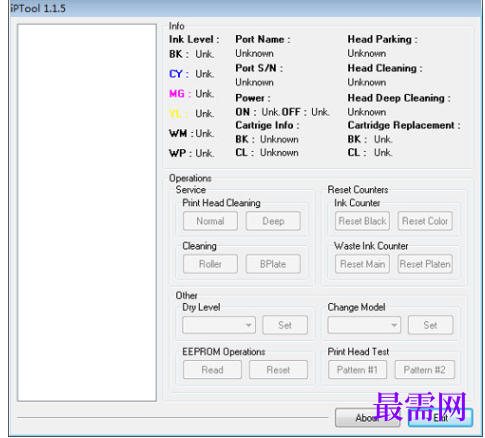Click inside the empty log list panel
485x438 pixels.
(87, 212)
